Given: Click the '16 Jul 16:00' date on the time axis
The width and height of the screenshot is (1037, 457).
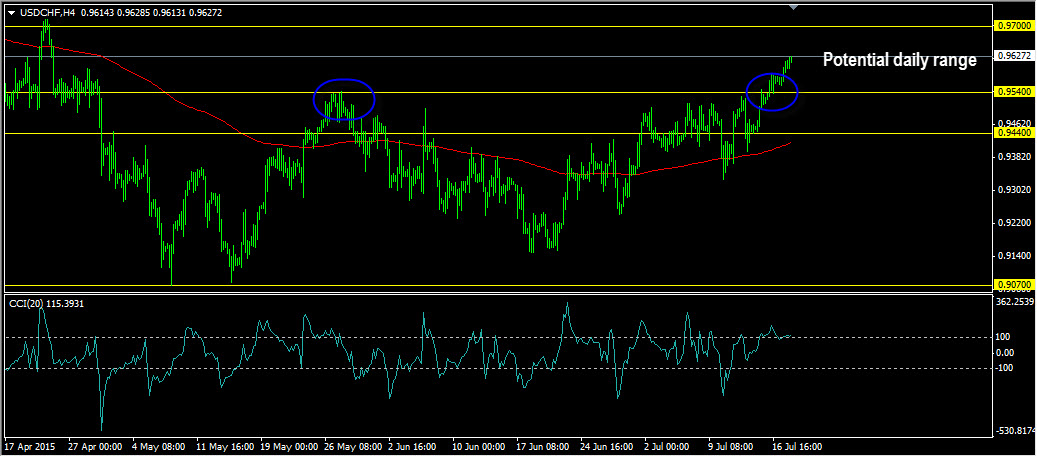Looking at the screenshot, I should [796, 447].
